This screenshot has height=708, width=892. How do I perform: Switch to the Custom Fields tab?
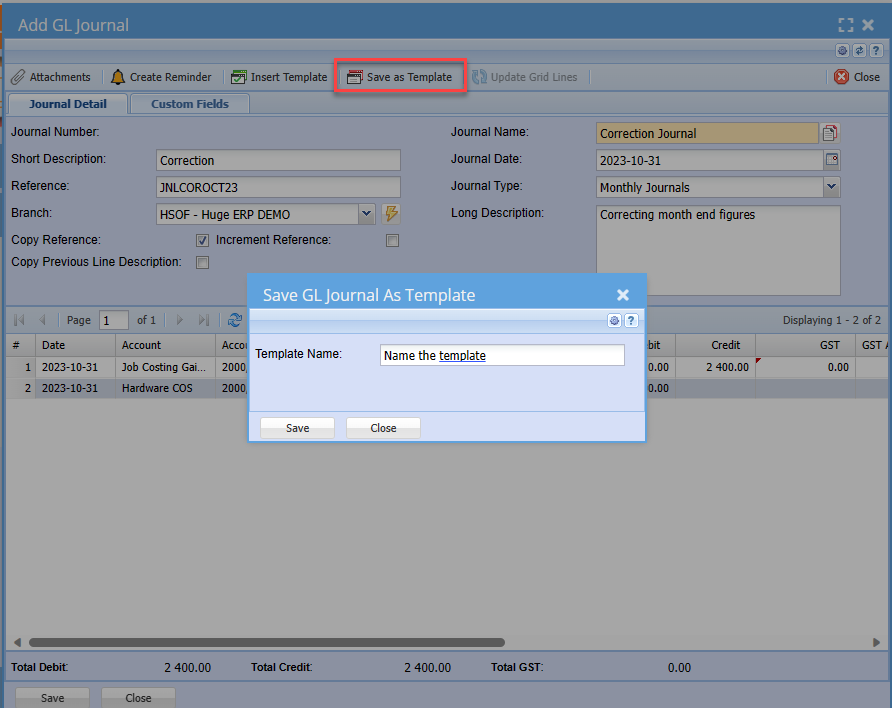tap(190, 104)
